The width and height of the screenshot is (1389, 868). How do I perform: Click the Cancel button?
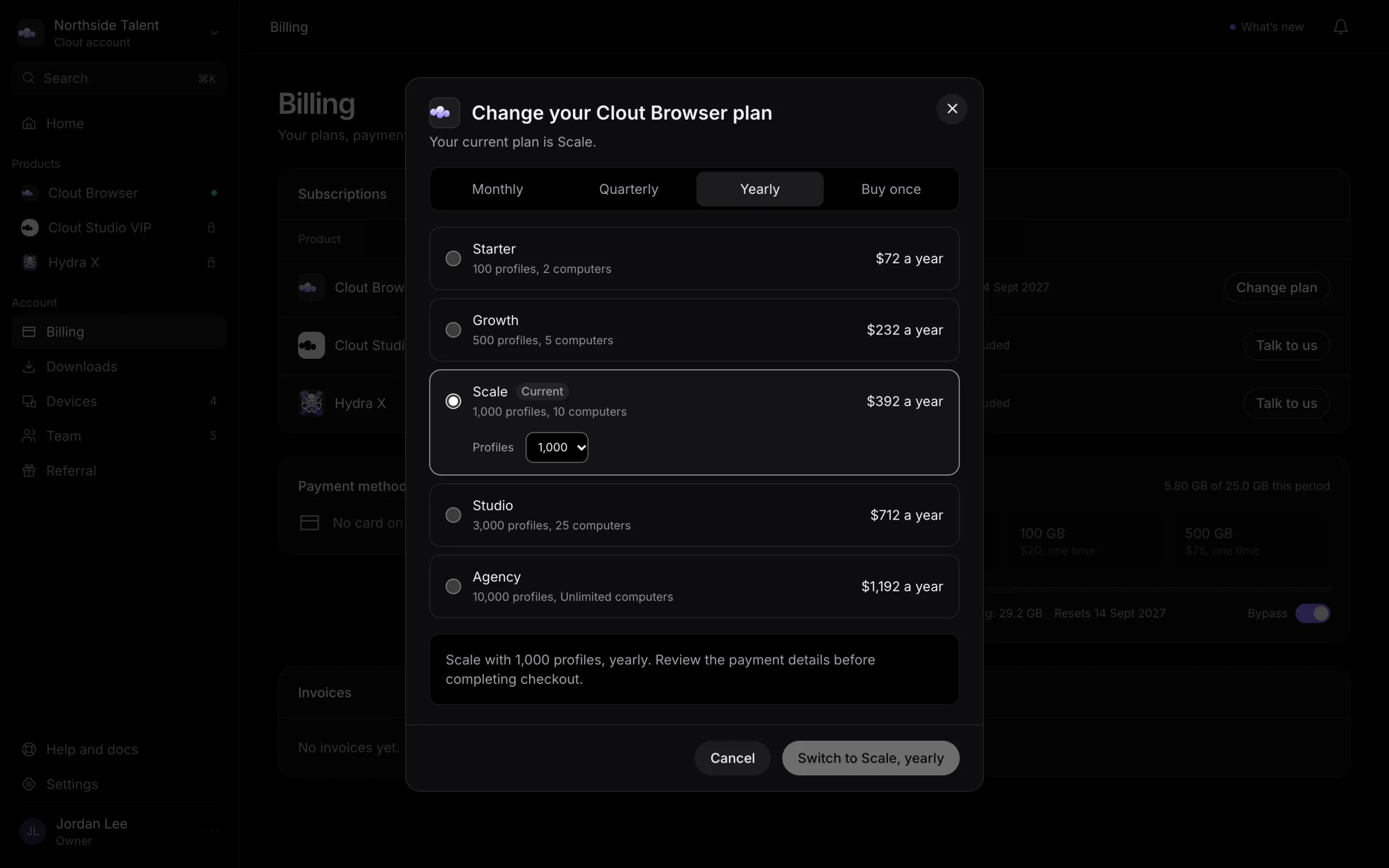click(732, 758)
